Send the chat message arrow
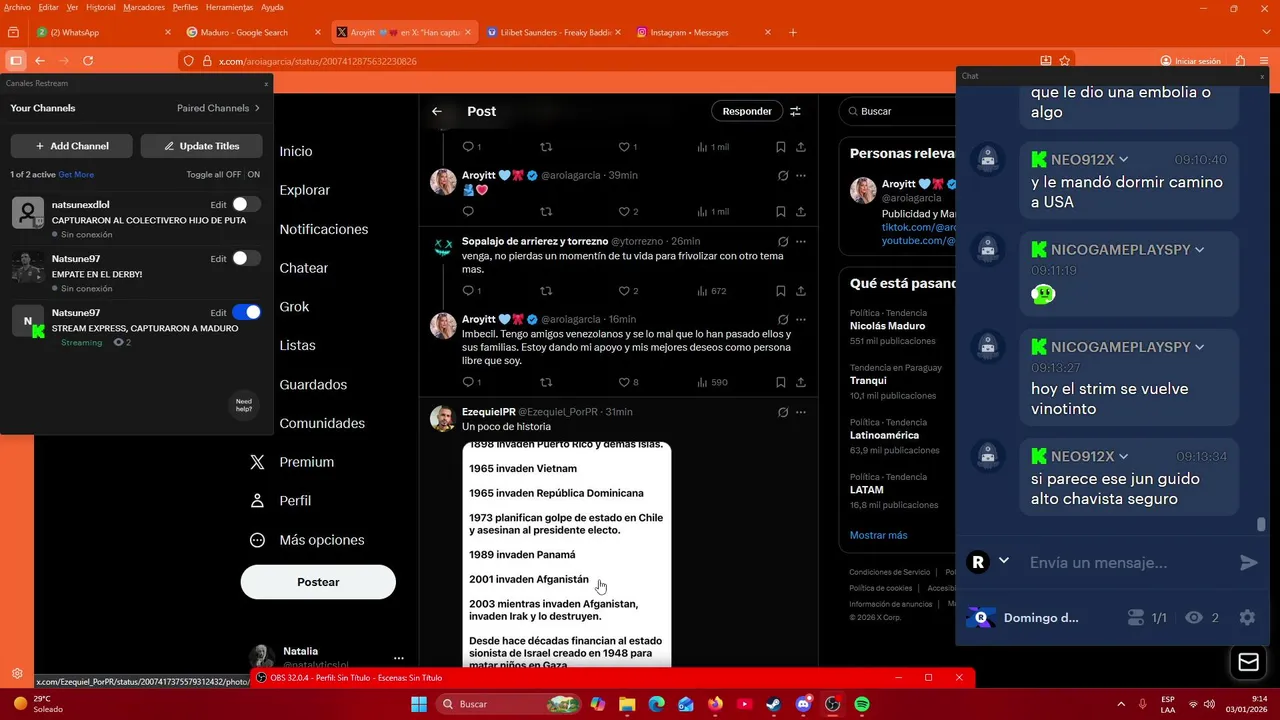The image size is (1280, 720). coord(1248,563)
